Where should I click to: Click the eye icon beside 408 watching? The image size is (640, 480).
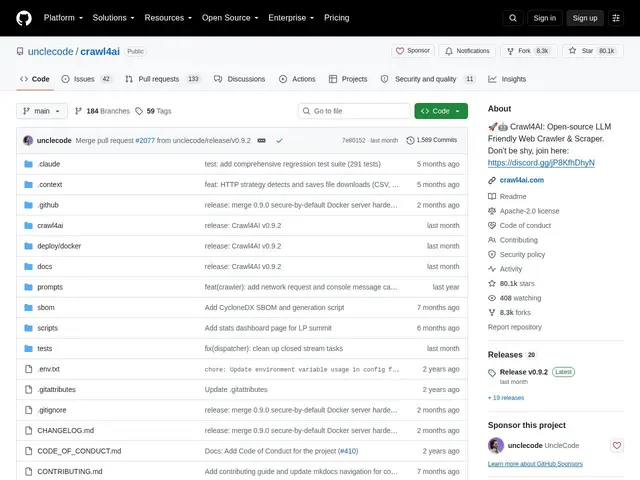tap(492, 298)
